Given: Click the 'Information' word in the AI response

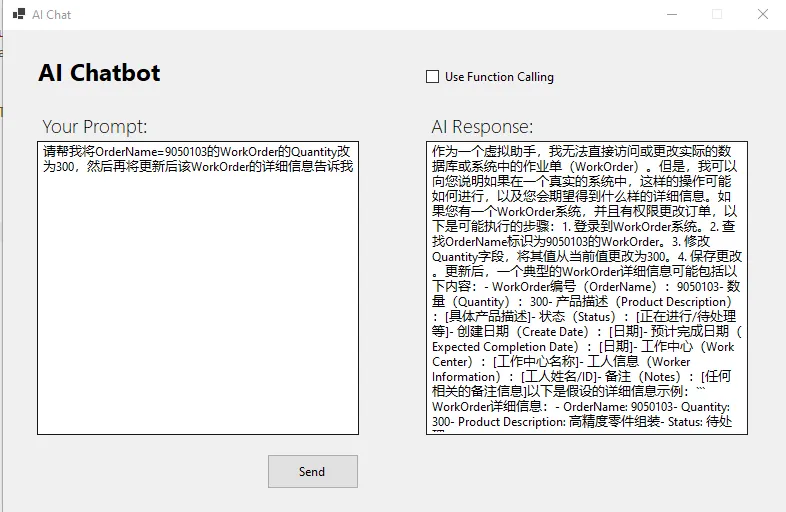Looking at the screenshot, I should click(x=464, y=376).
